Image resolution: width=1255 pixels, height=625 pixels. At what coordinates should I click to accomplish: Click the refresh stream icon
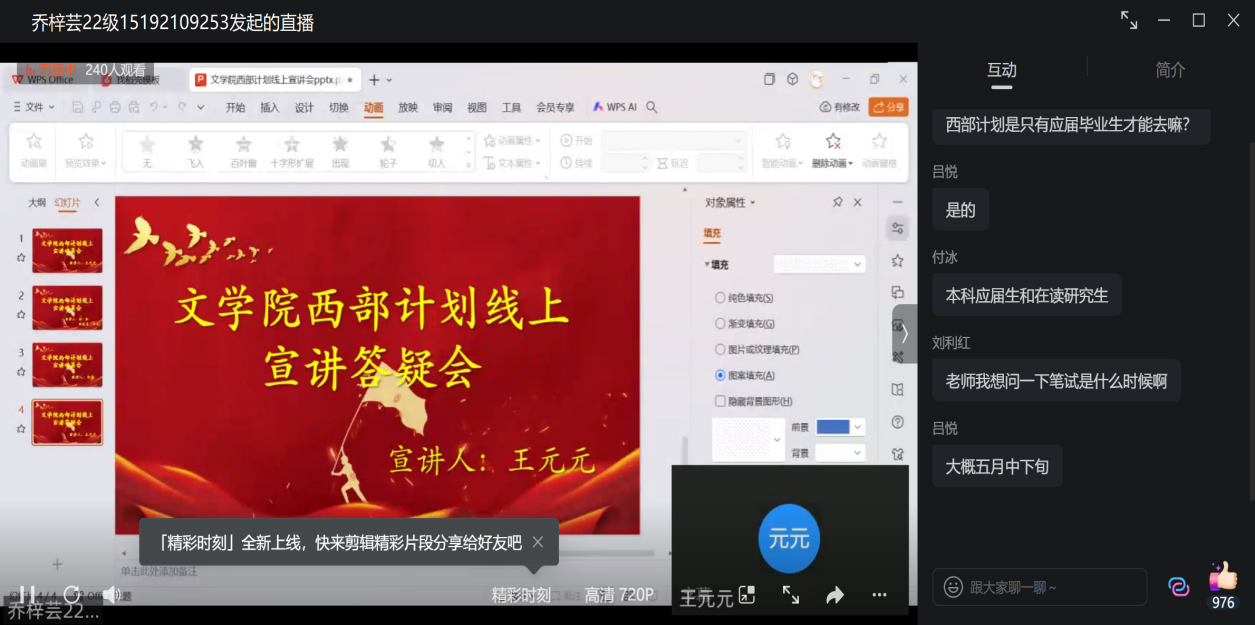(x=71, y=595)
